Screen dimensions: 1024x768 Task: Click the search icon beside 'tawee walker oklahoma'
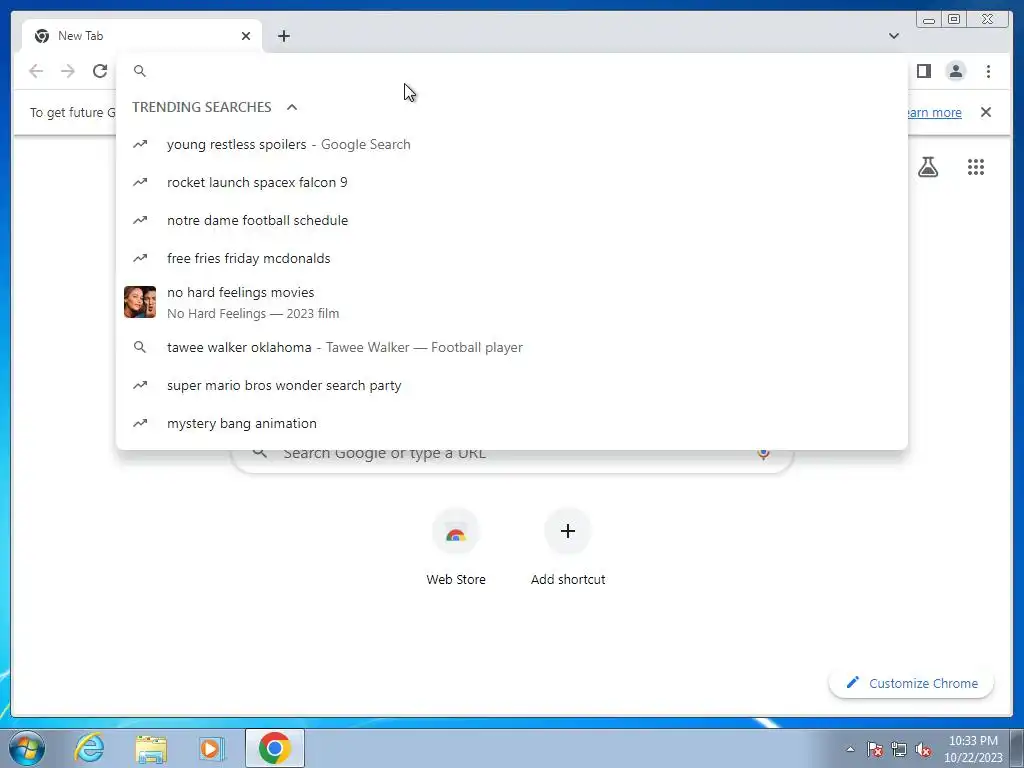pos(140,347)
